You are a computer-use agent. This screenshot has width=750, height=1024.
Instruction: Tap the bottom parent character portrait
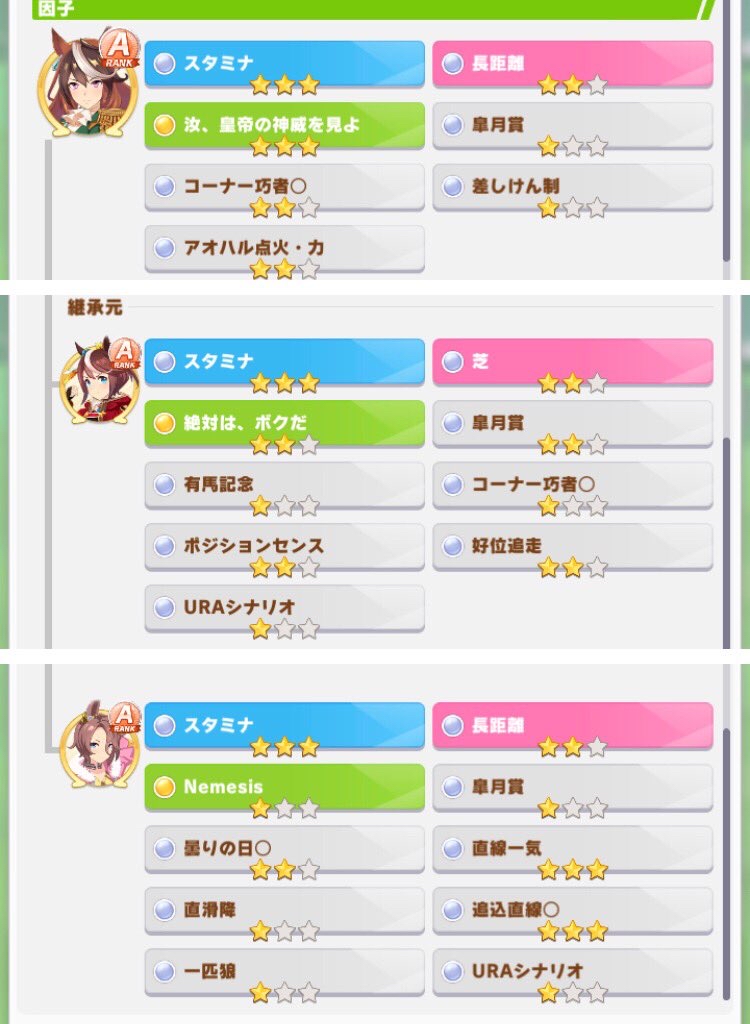tap(99, 744)
